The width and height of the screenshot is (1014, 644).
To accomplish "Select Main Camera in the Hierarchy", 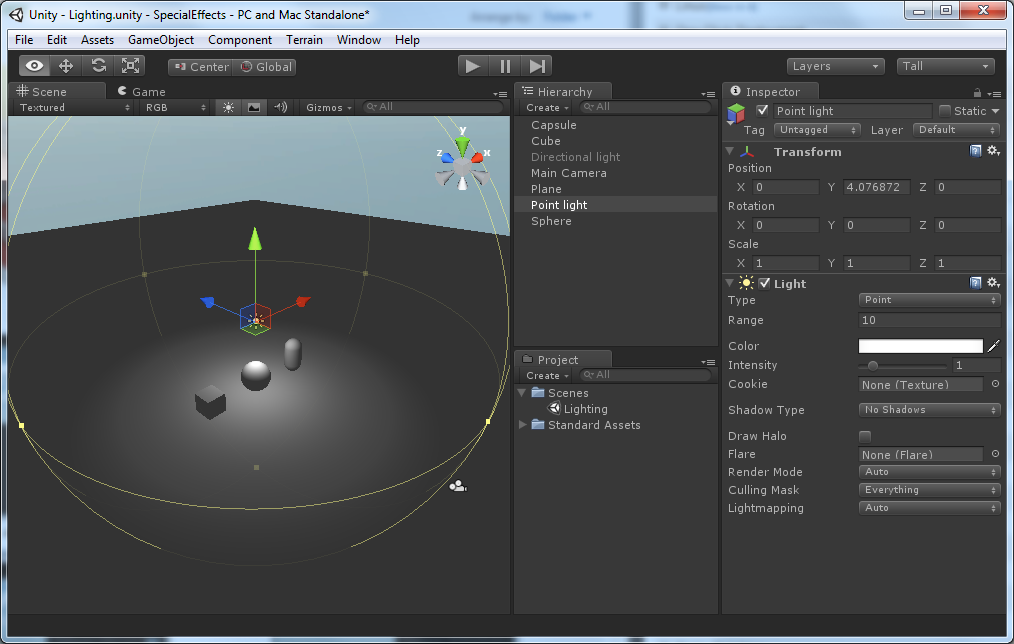I will (x=568, y=173).
